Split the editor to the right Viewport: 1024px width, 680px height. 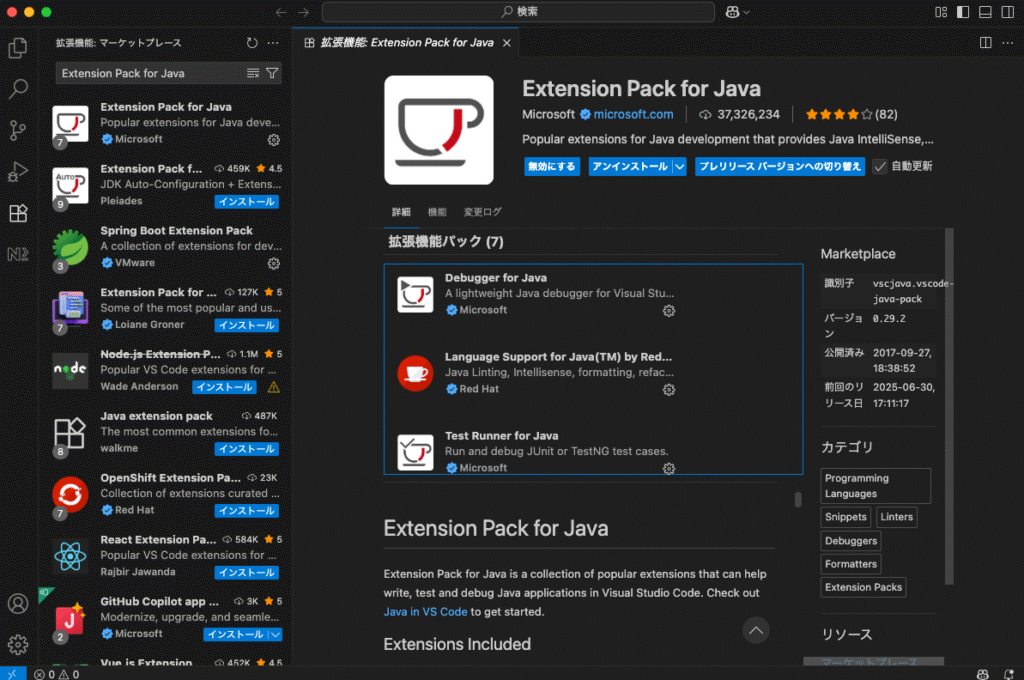[x=985, y=43]
